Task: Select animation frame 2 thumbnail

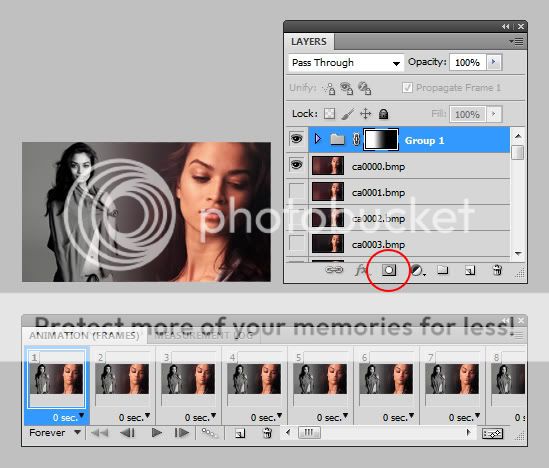Action: [122, 379]
